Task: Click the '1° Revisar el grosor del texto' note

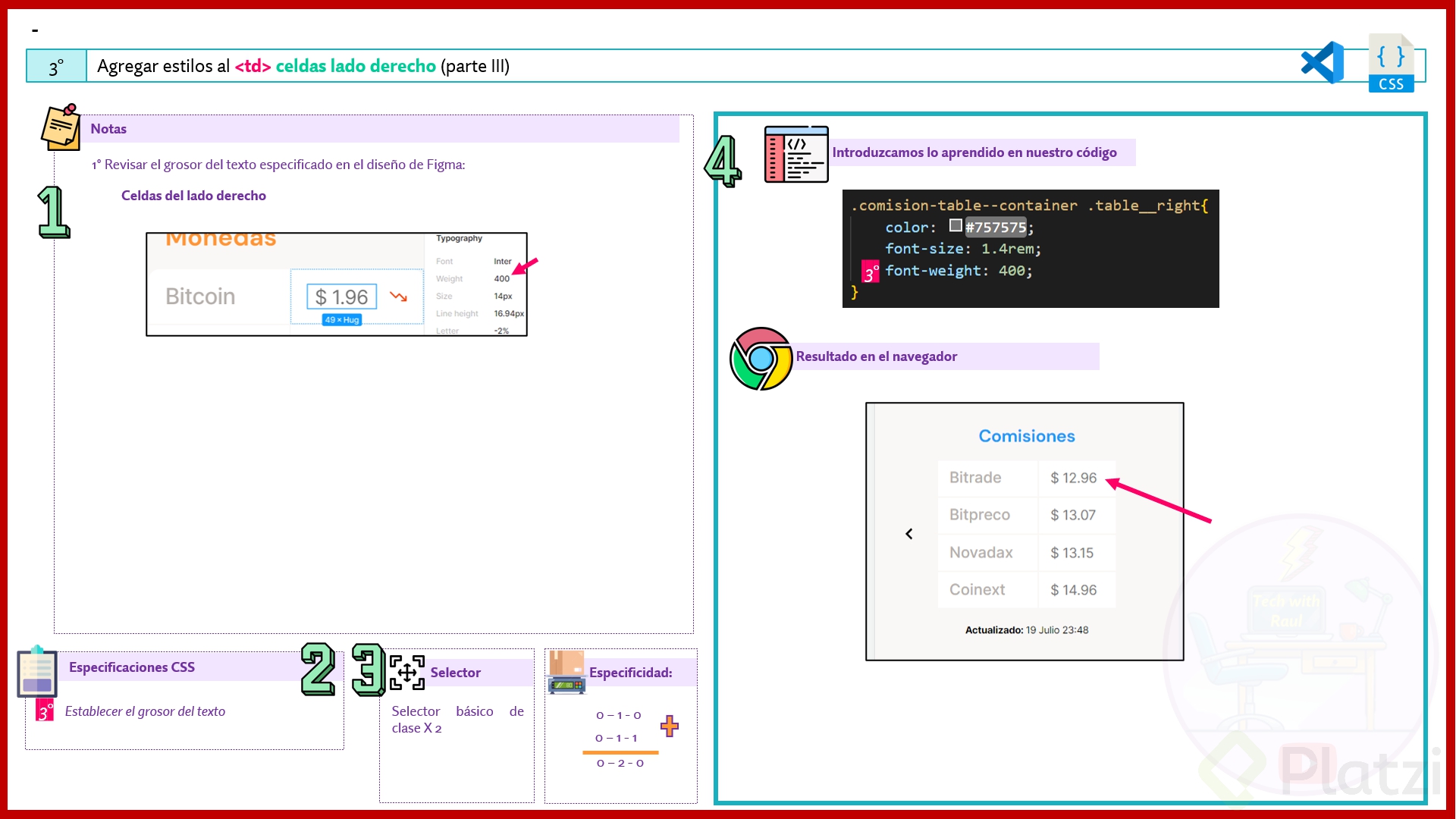Action: click(278, 165)
